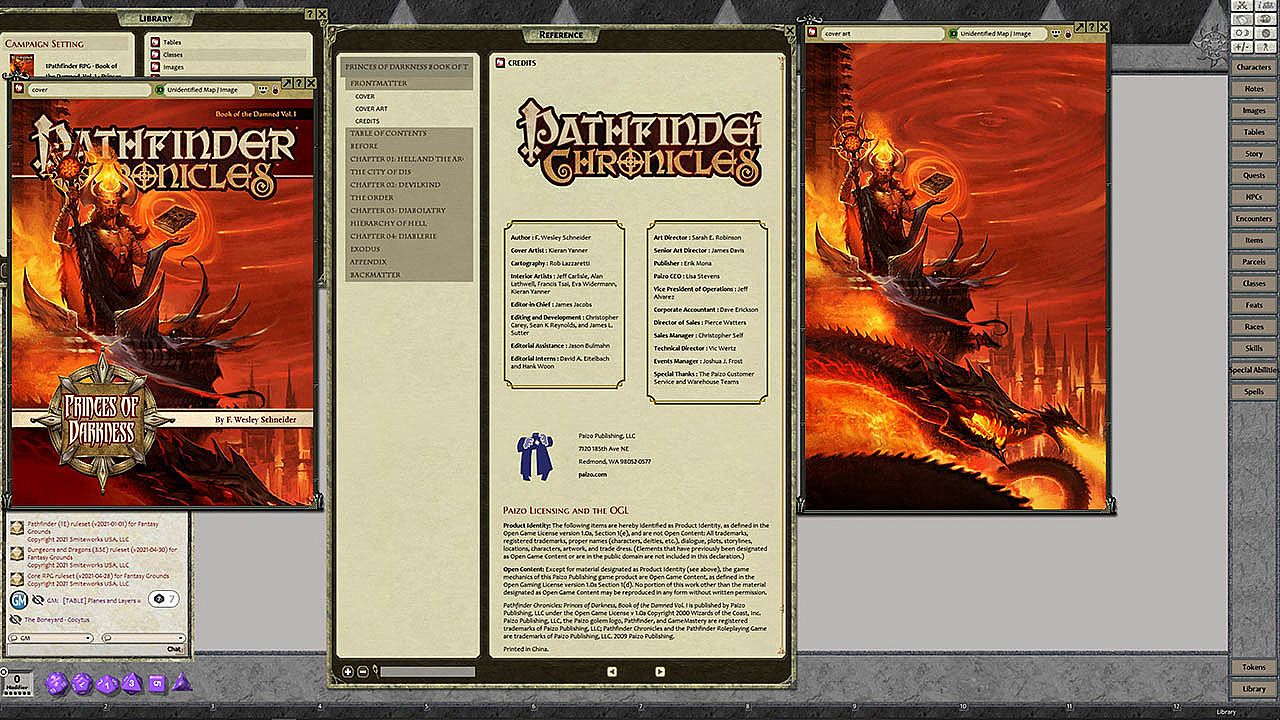Image resolution: width=1280 pixels, height=720 pixels.
Task: Collapse the Frontmatter section
Action: point(409,84)
